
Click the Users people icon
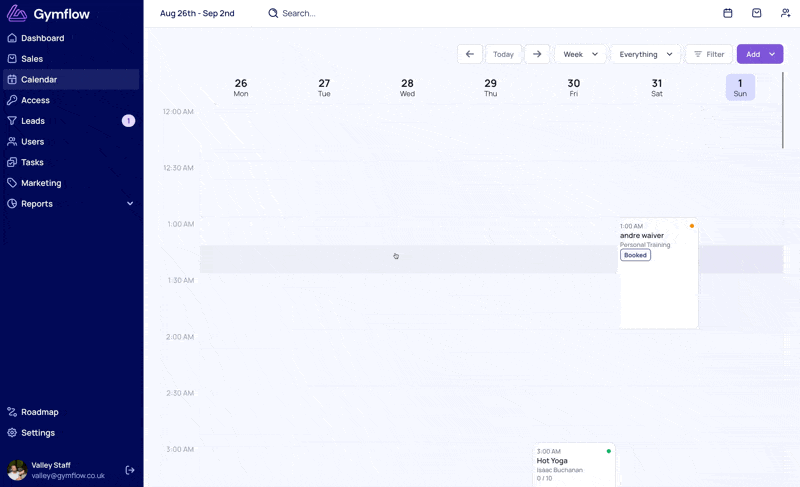[x=12, y=142]
